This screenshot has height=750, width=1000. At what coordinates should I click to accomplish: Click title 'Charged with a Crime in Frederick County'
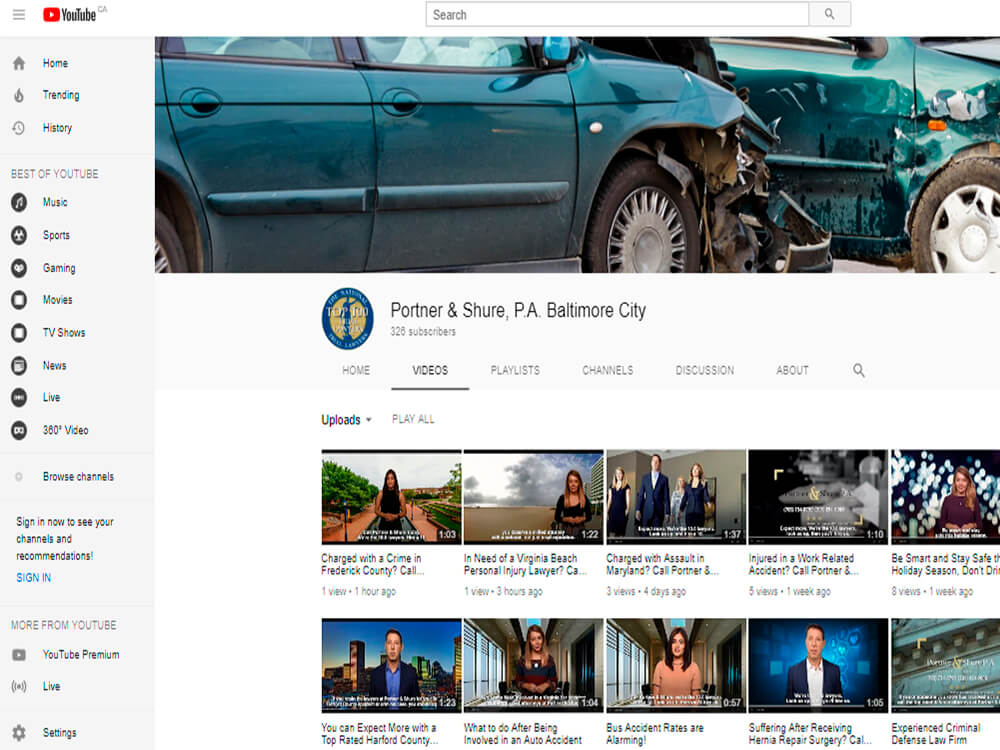(x=372, y=564)
